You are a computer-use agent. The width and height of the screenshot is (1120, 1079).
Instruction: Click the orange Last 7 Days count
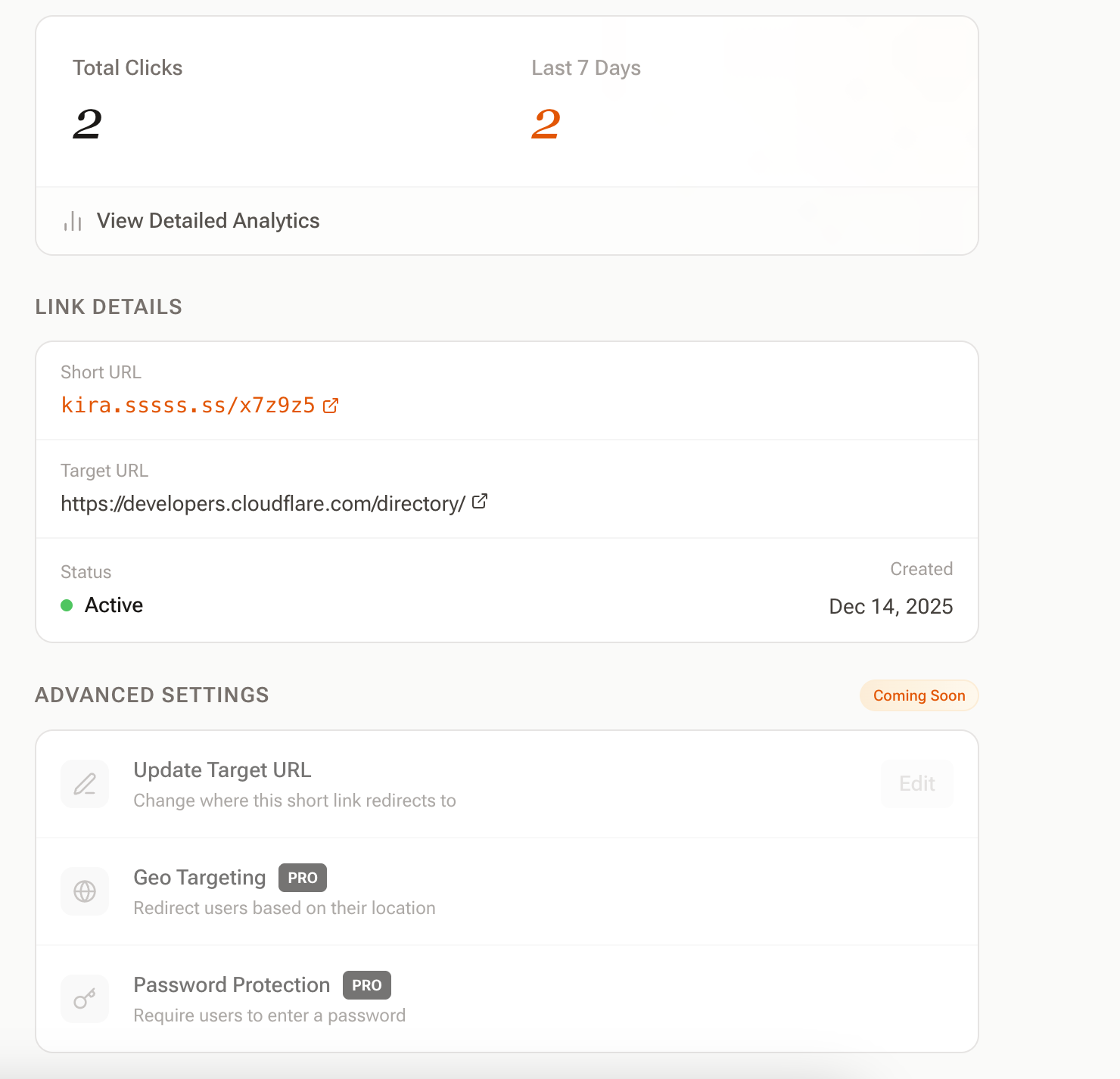546,125
